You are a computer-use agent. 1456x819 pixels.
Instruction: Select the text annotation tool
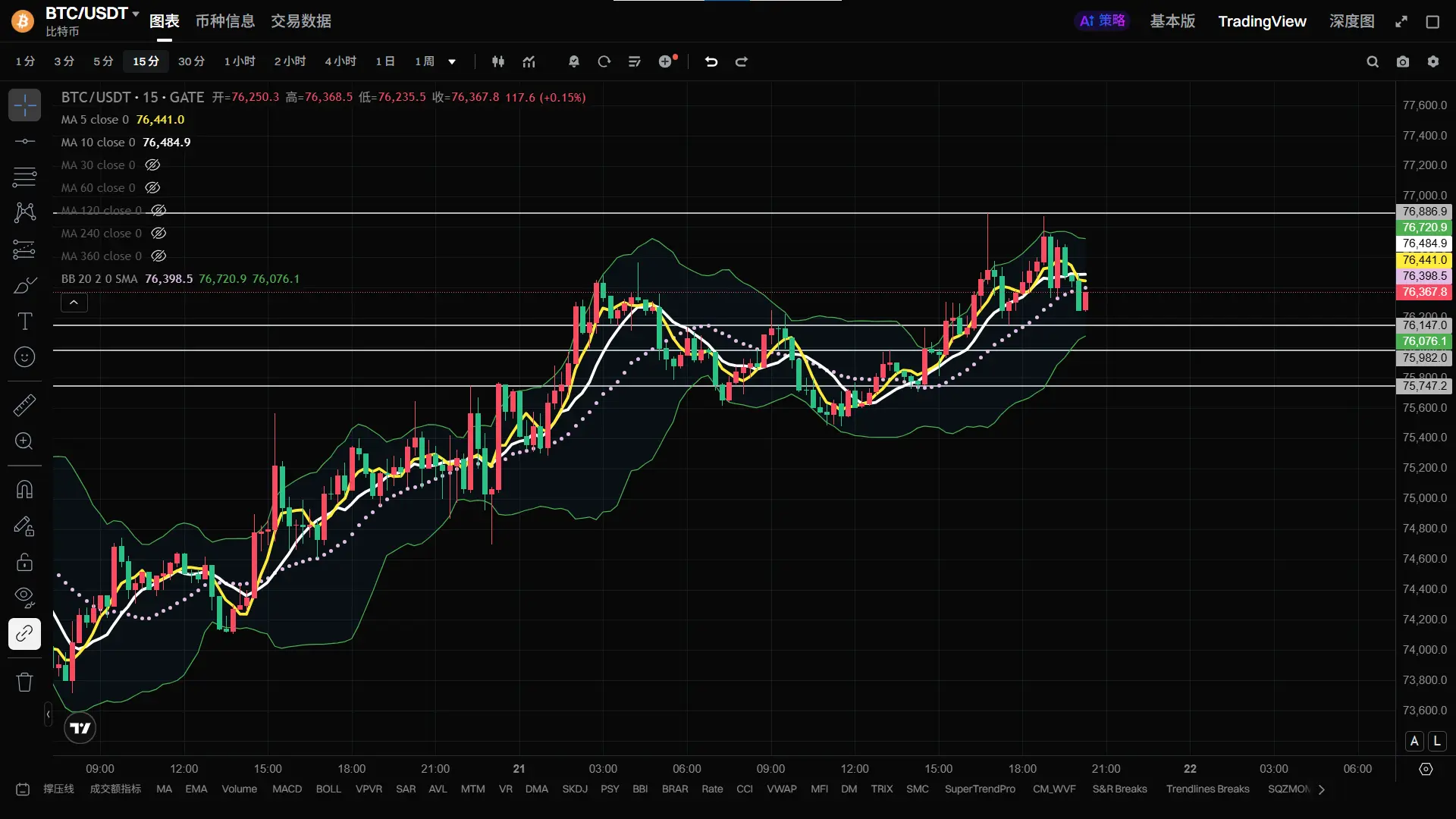point(24,322)
